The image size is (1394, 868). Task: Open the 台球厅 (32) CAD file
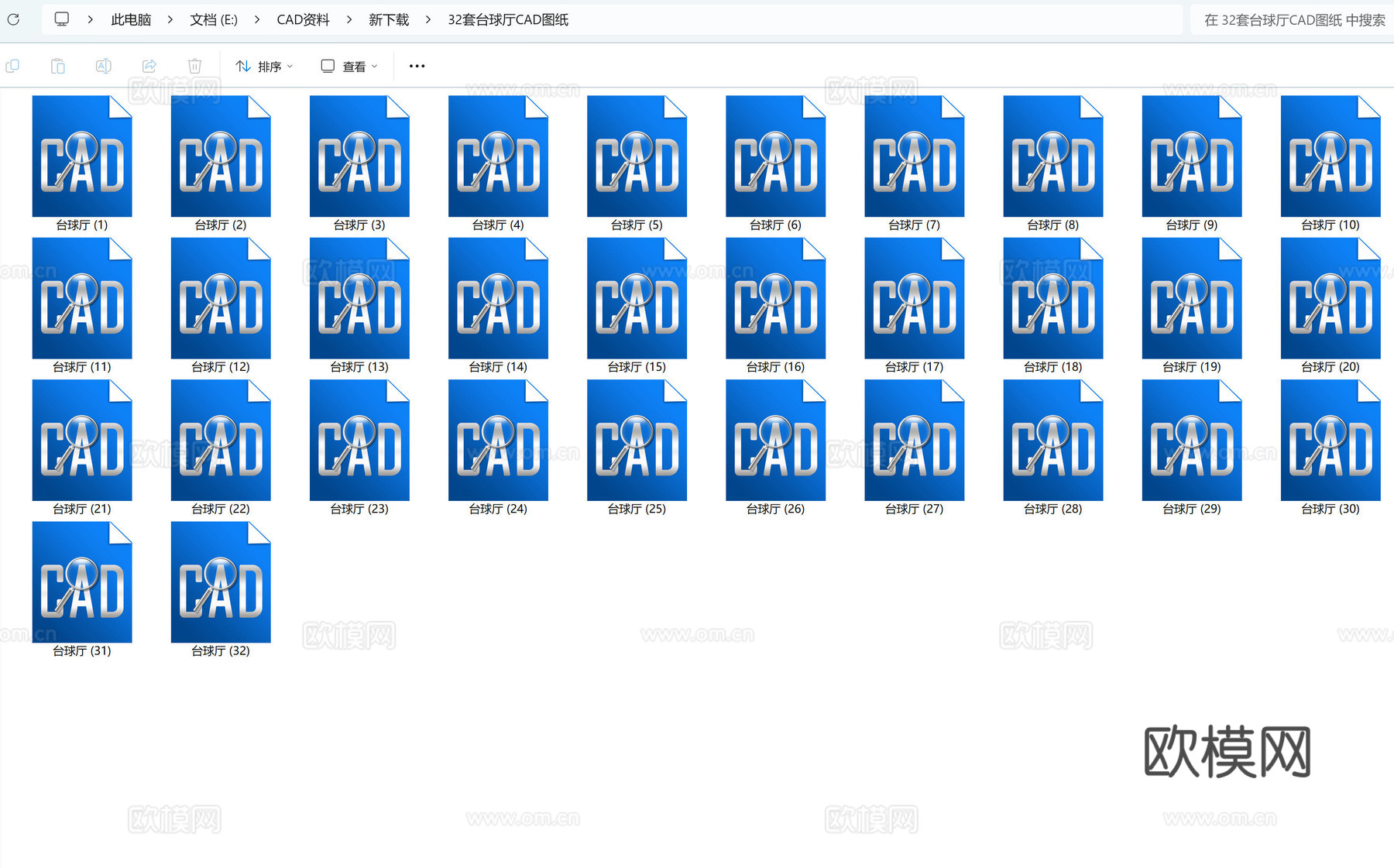(x=220, y=582)
